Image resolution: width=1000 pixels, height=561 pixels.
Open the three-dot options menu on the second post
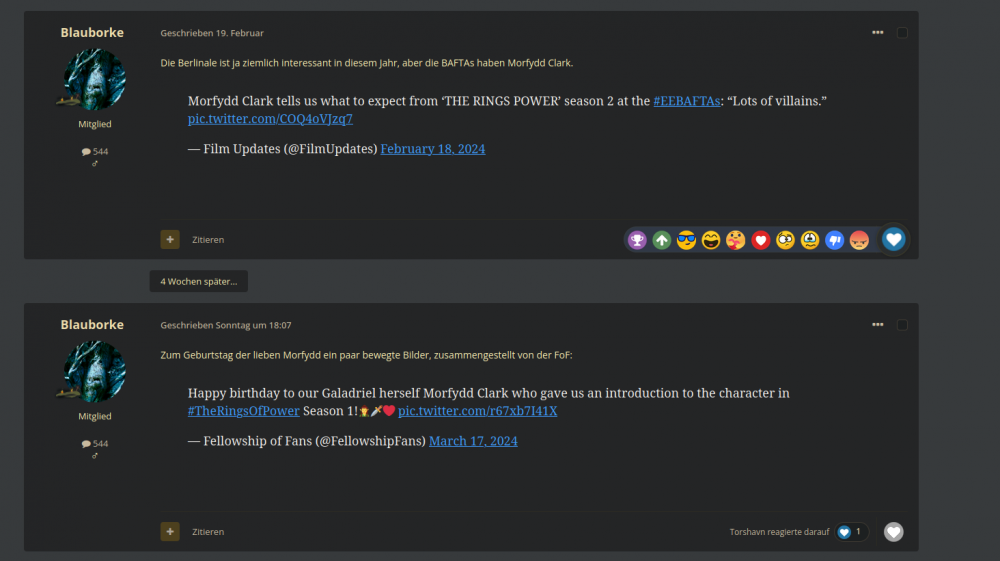(877, 325)
